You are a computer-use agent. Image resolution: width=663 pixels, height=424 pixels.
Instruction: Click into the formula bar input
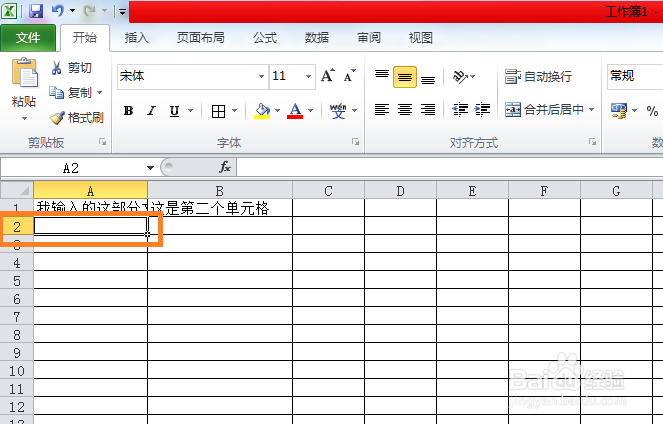pyautogui.click(x=449, y=167)
